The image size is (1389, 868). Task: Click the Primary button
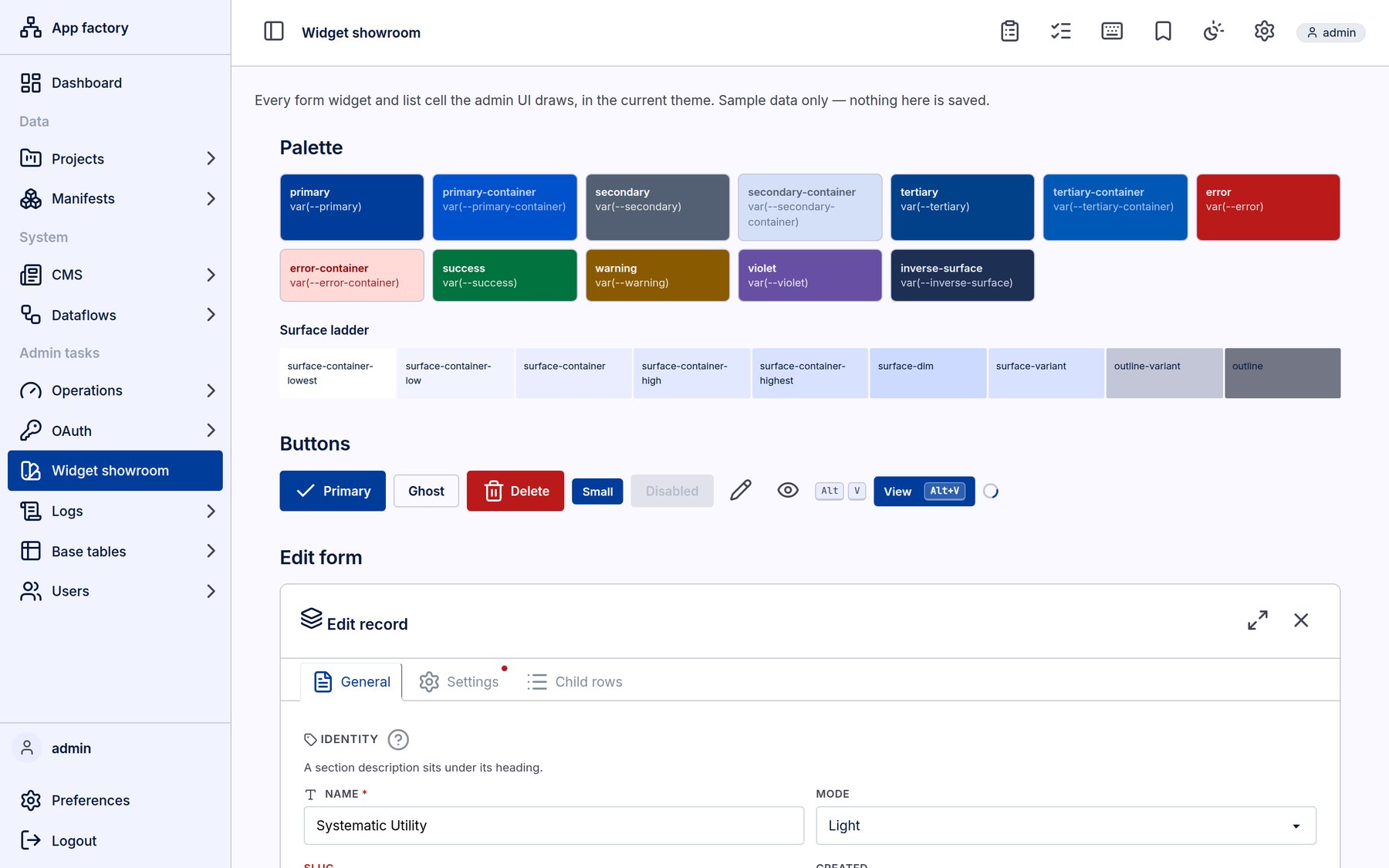(333, 491)
